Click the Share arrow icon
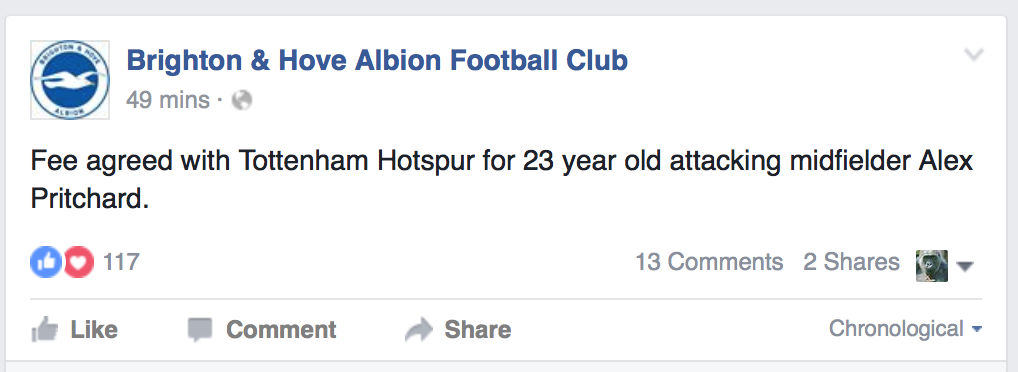 419,329
